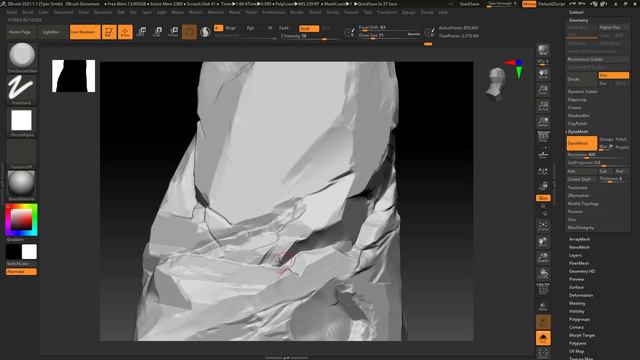640x360 pixels.
Task: Expand ClayPolish section
Action: pos(577,123)
